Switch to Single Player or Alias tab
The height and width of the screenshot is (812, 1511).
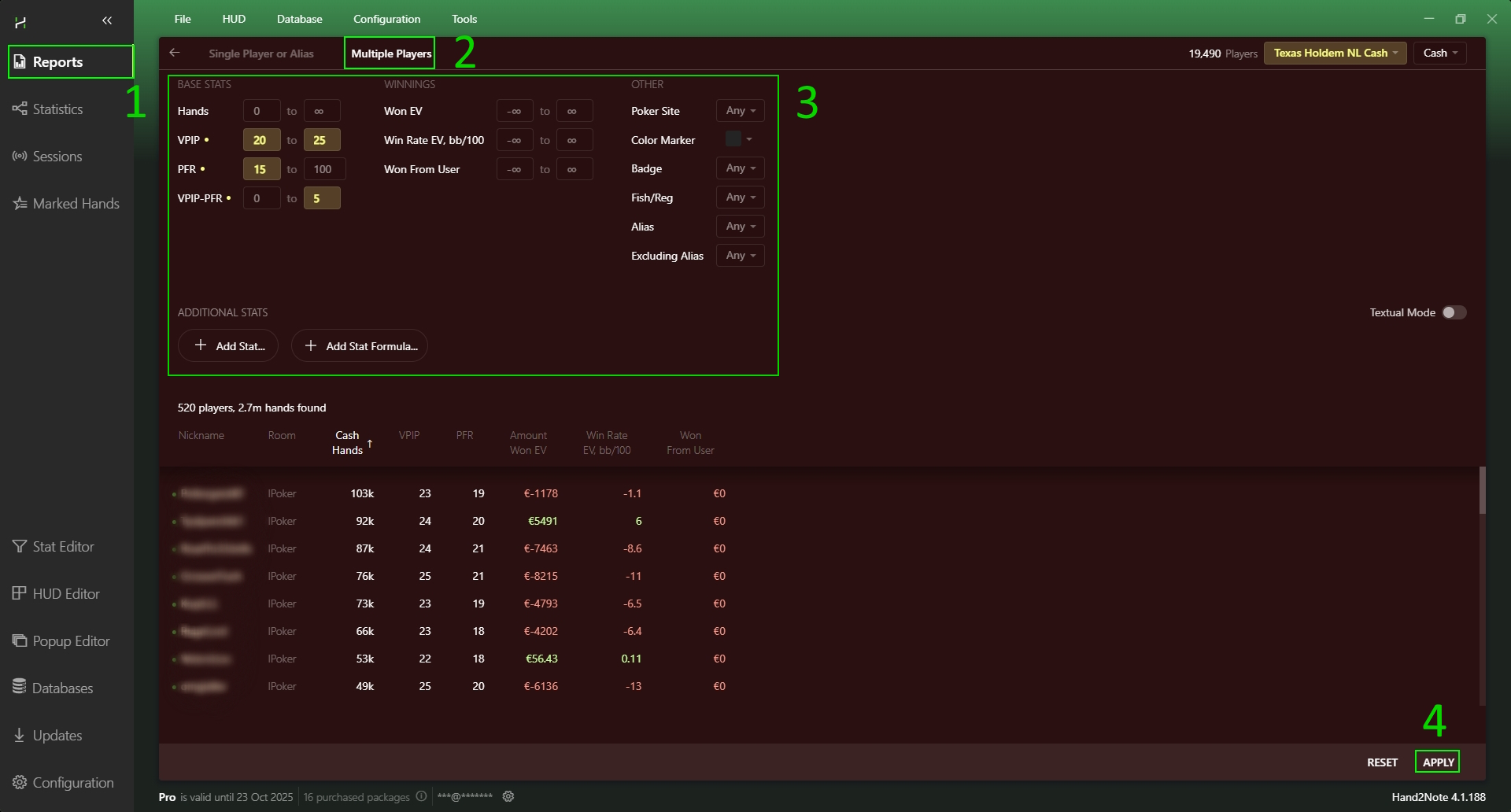[260, 54]
